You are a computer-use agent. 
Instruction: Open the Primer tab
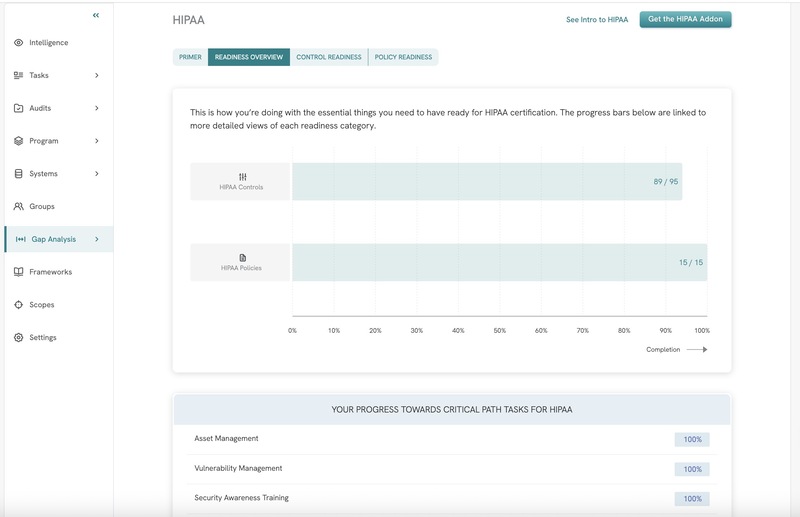tap(190, 57)
